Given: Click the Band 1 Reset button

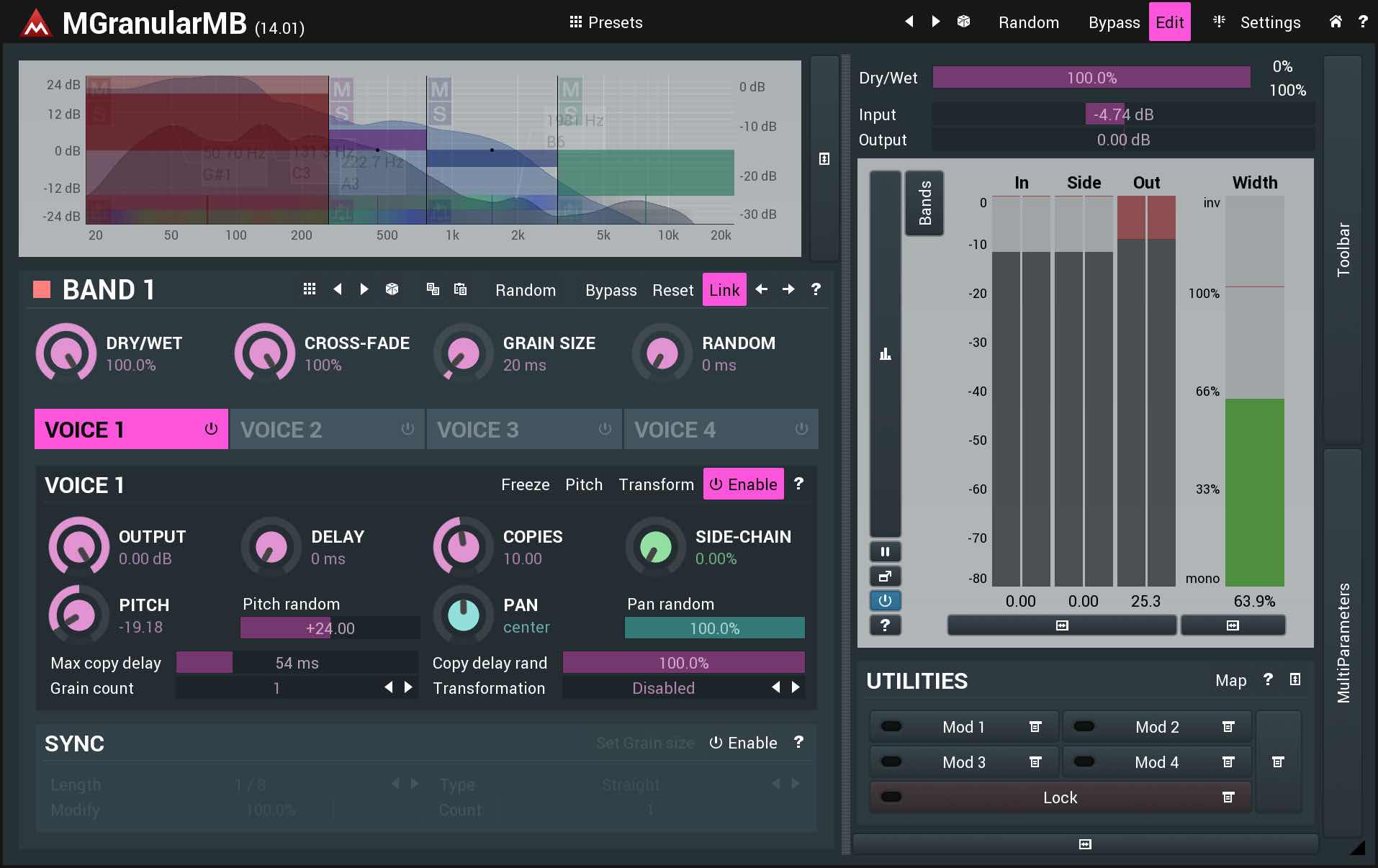Looking at the screenshot, I should click(672, 290).
